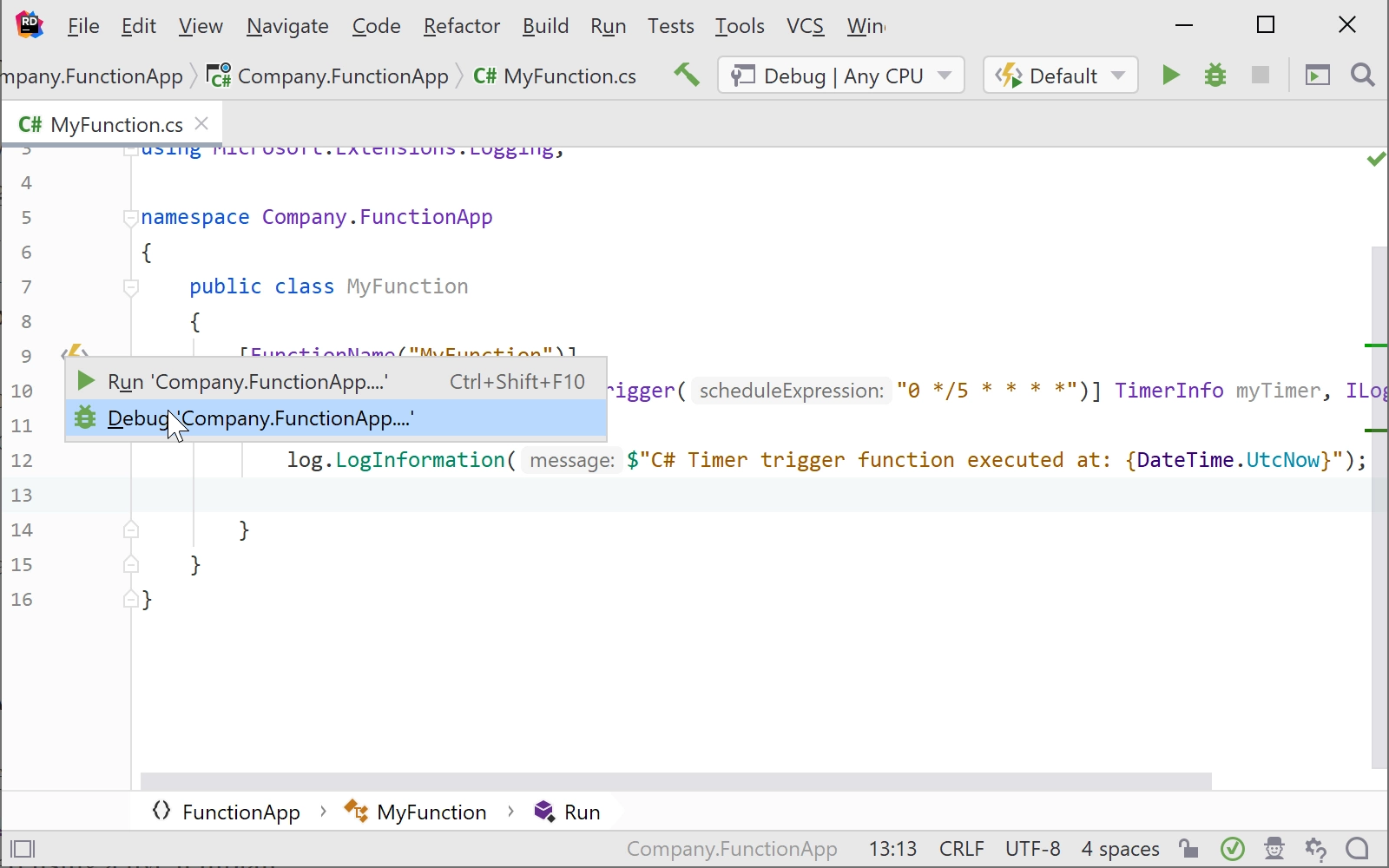Viewport: 1389px width, 868px height.
Task: Click the vertical editor scrollbar
Action: (1379, 508)
